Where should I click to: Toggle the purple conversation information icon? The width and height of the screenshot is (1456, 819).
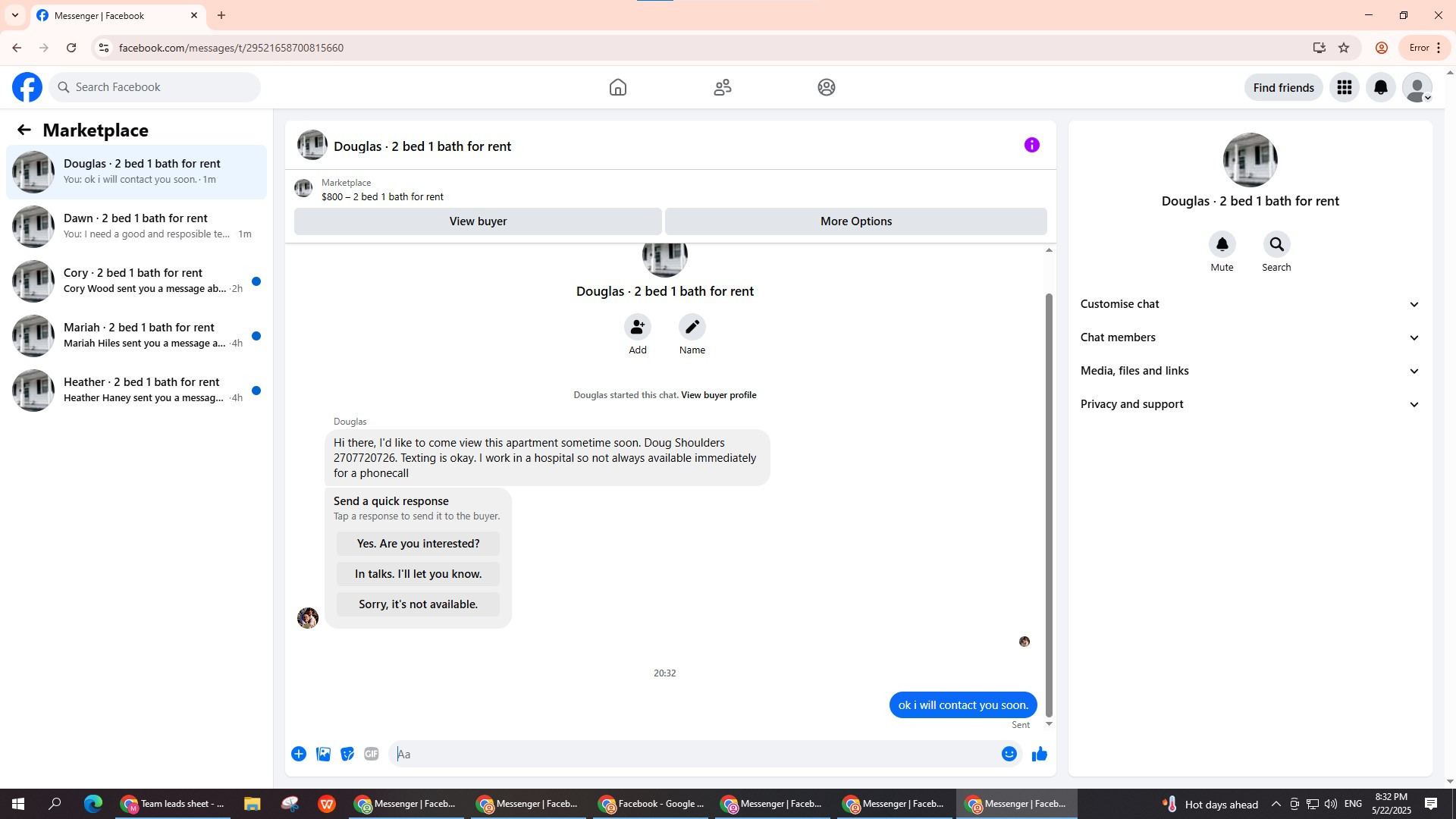(1032, 145)
